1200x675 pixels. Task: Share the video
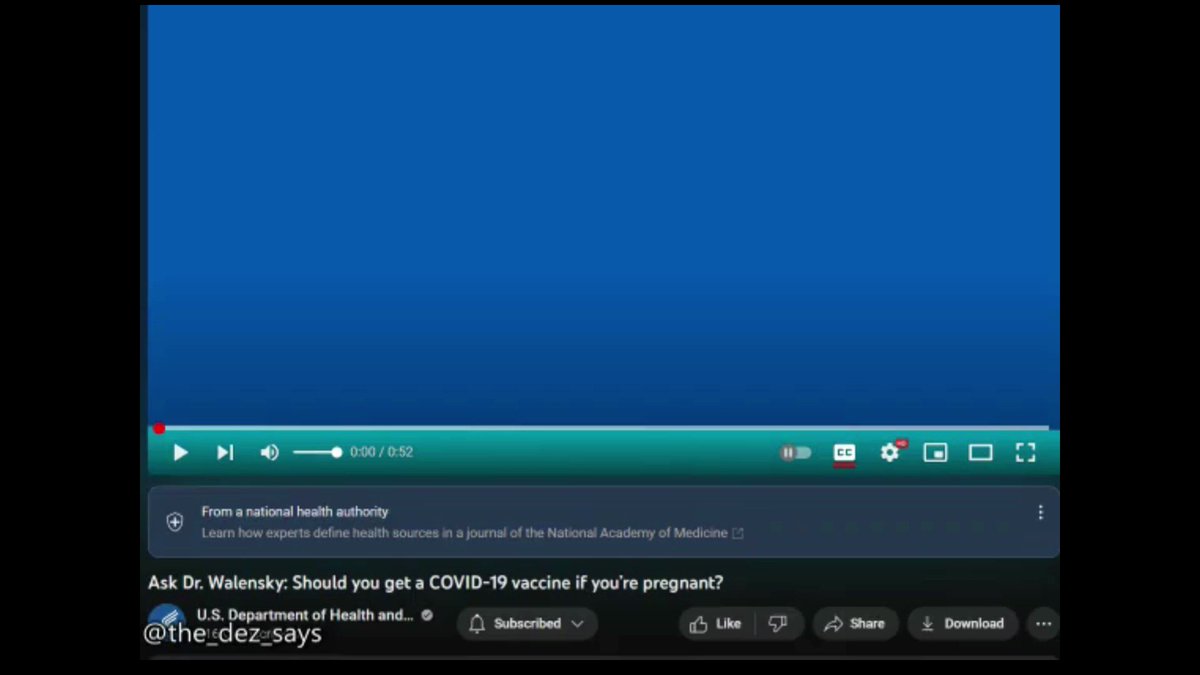[x=855, y=624]
